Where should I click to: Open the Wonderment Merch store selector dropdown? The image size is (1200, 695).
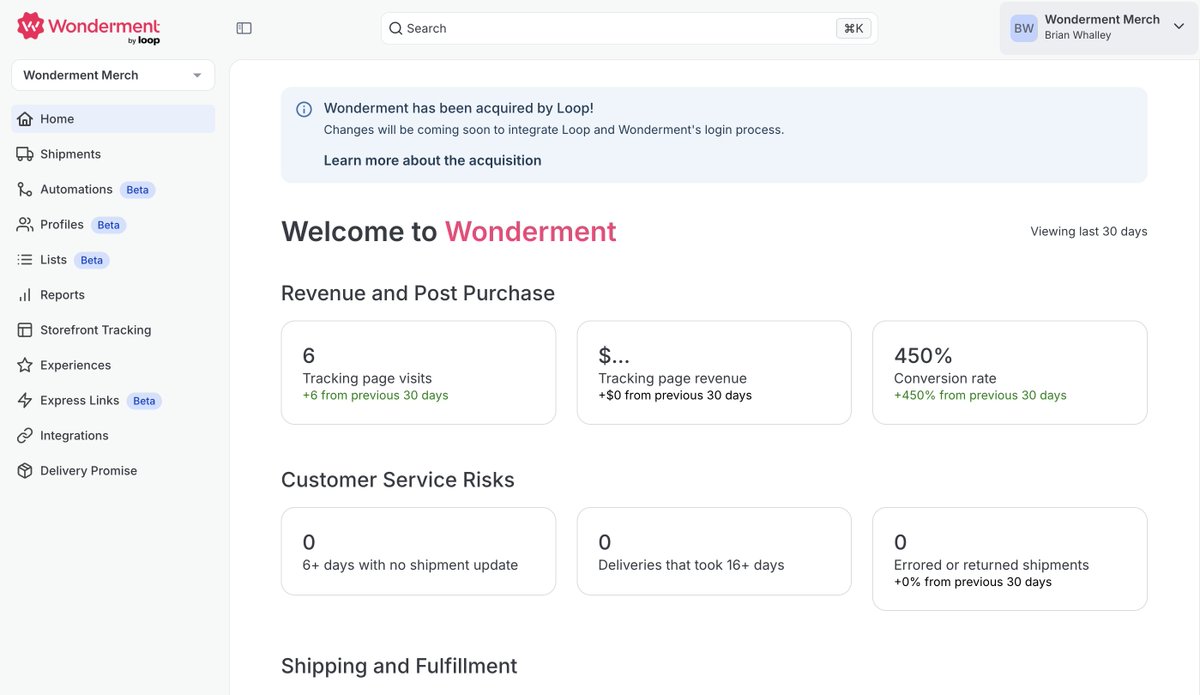(x=113, y=75)
